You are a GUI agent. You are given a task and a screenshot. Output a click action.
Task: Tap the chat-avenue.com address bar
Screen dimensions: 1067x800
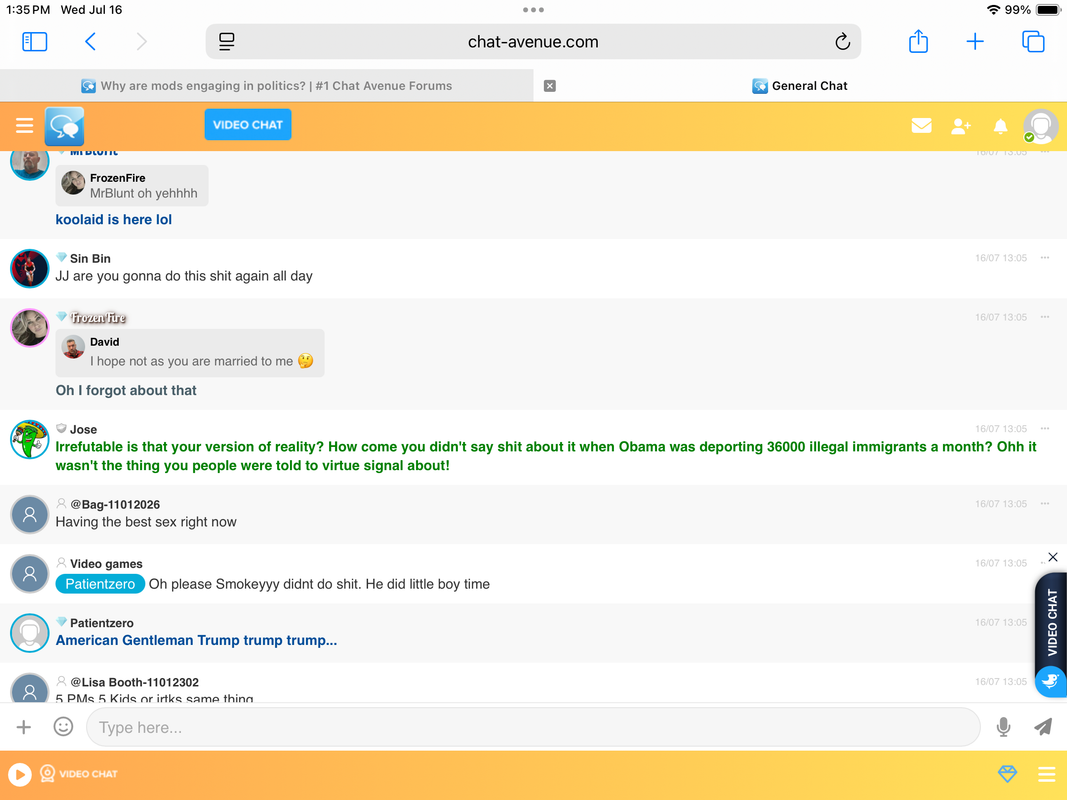pyautogui.click(x=533, y=41)
